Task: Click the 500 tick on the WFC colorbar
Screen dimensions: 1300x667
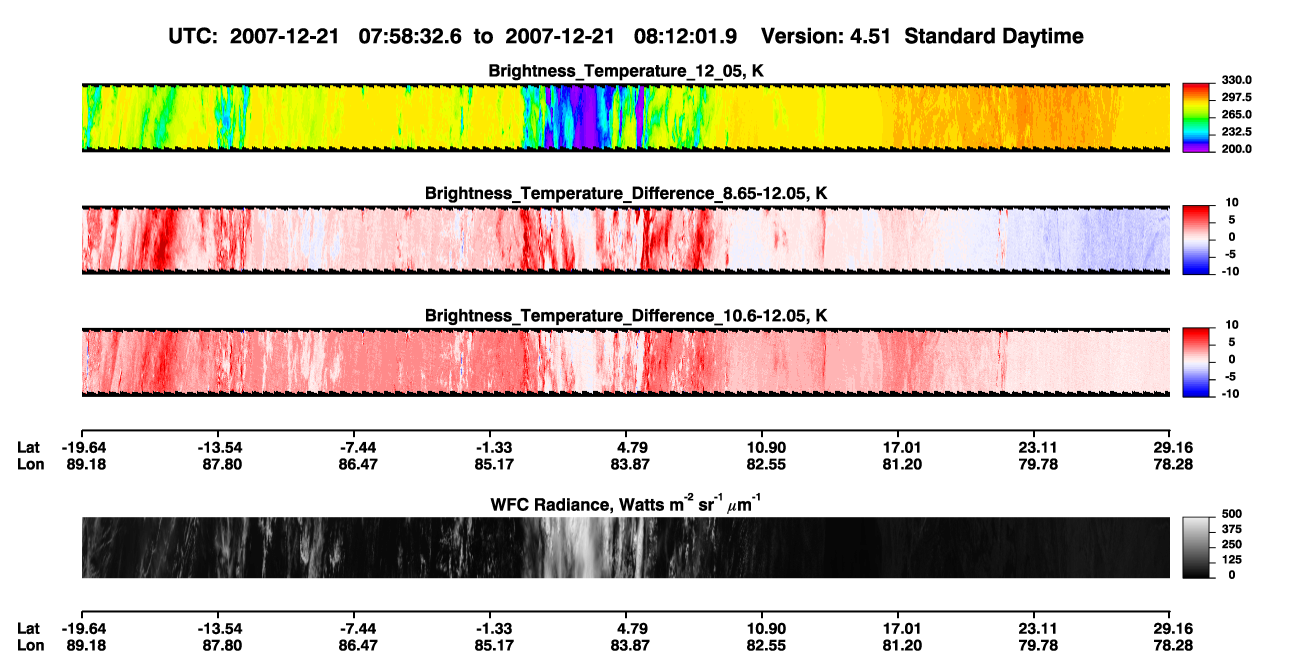Action: tap(1231, 516)
